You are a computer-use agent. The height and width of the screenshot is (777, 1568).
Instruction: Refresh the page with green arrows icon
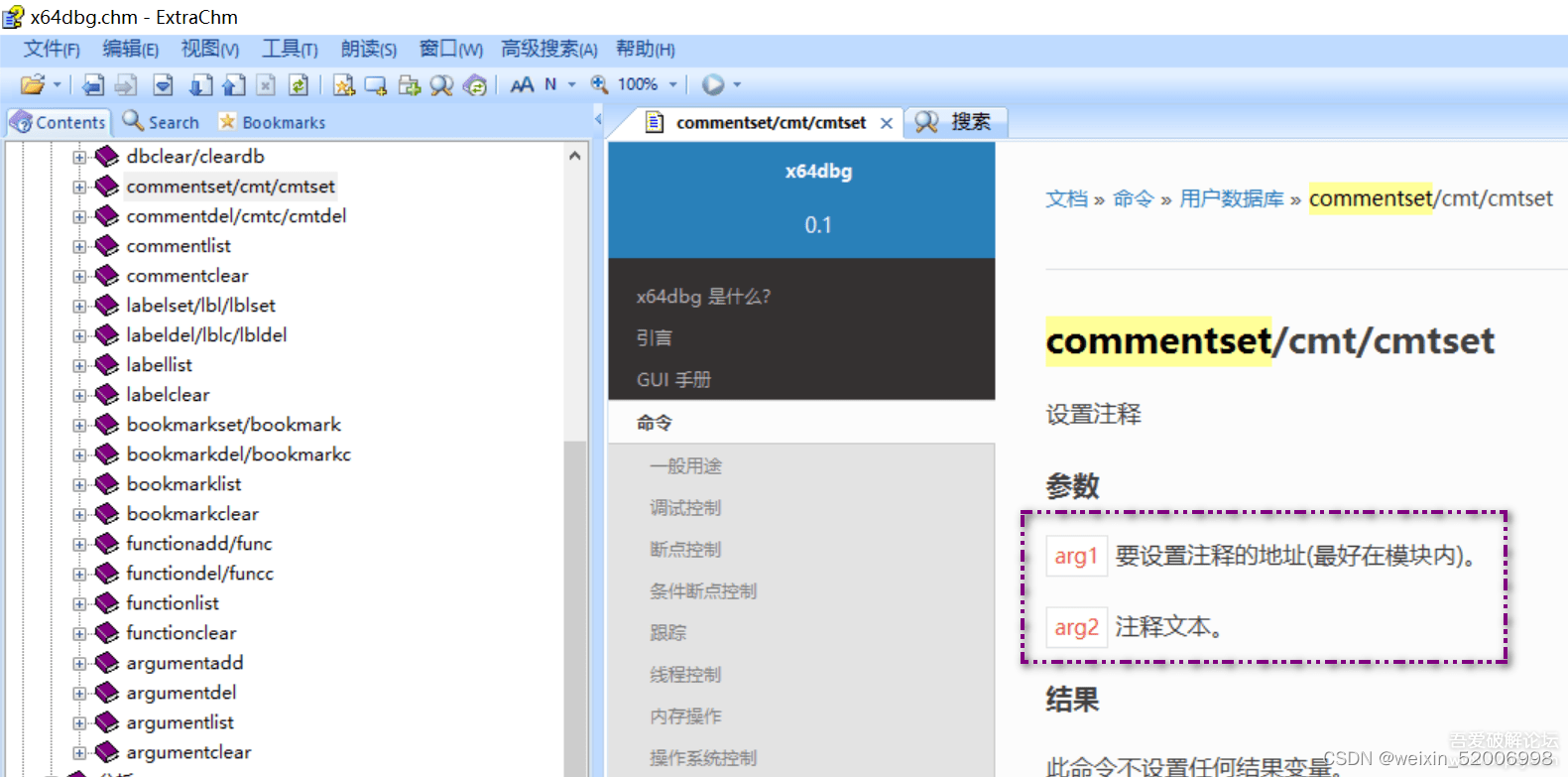click(x=299, y=85)
